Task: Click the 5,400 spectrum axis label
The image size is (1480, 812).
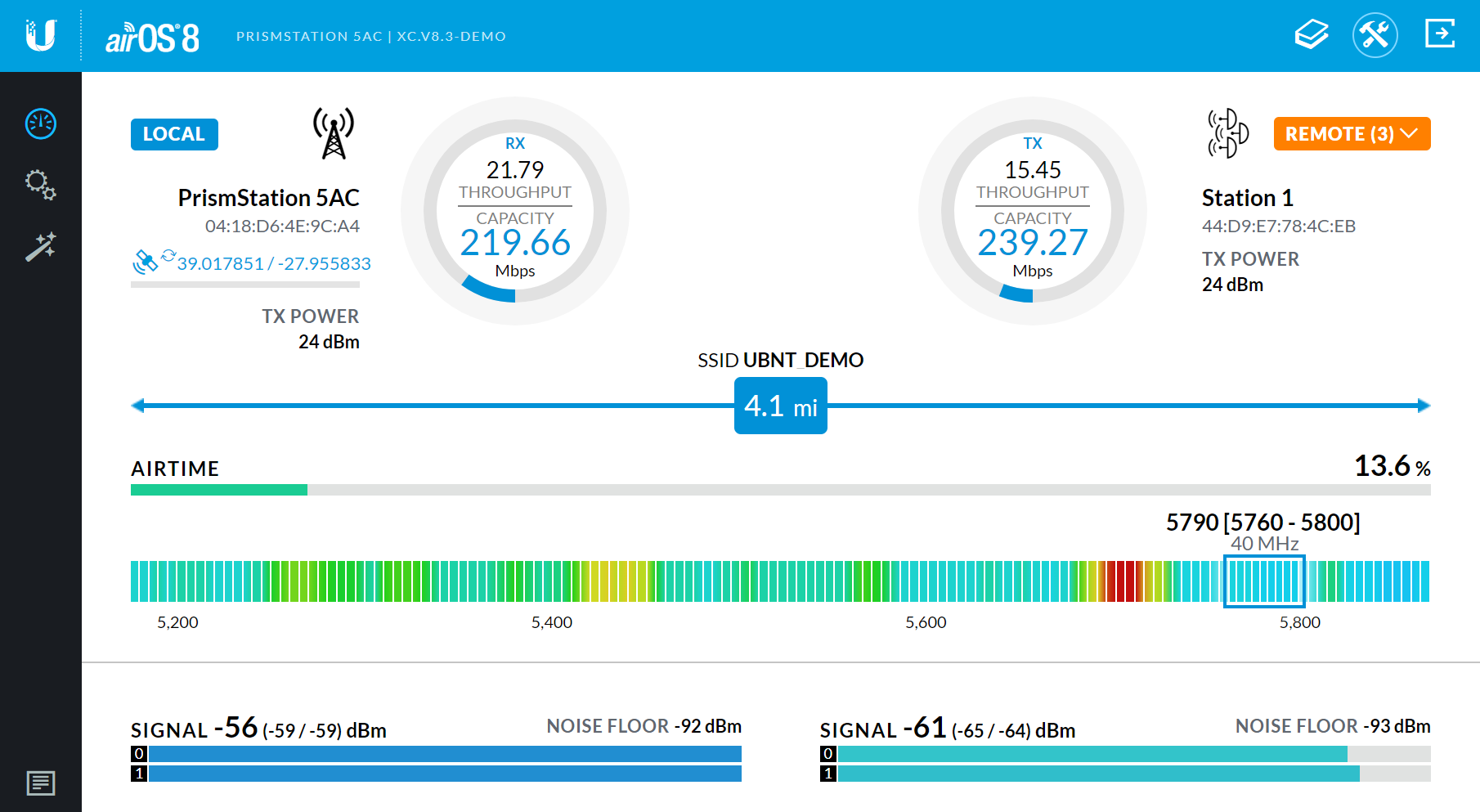Action: point(552,622)
